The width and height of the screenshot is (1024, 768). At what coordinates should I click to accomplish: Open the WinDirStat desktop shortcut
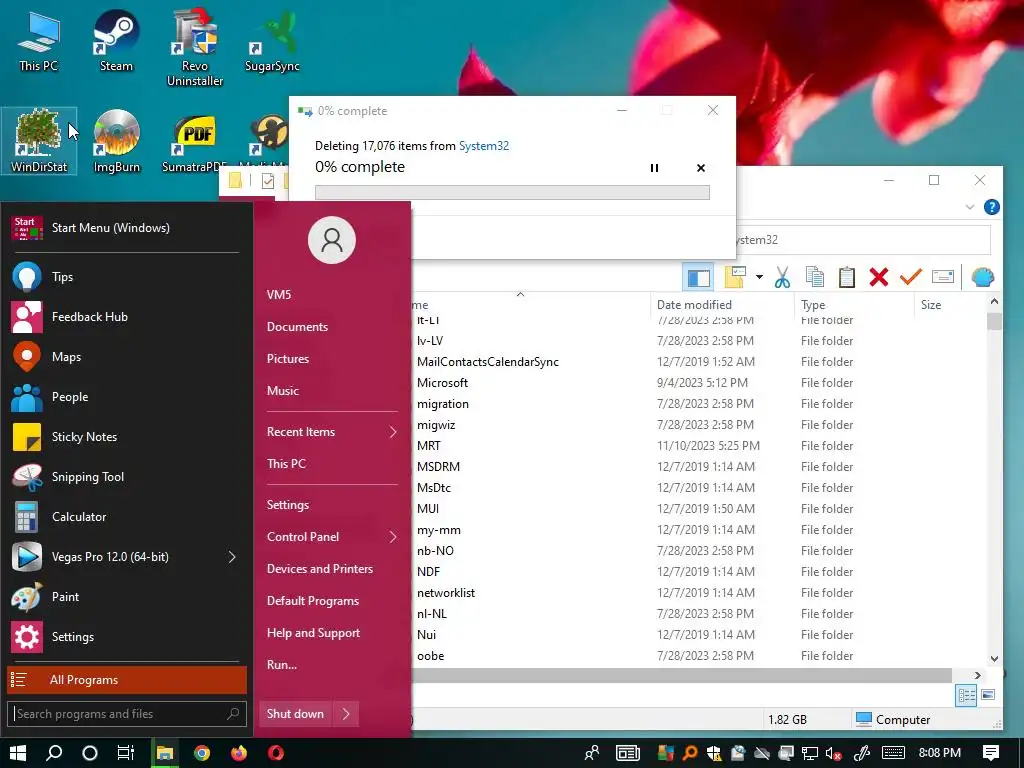coord(39,141)
